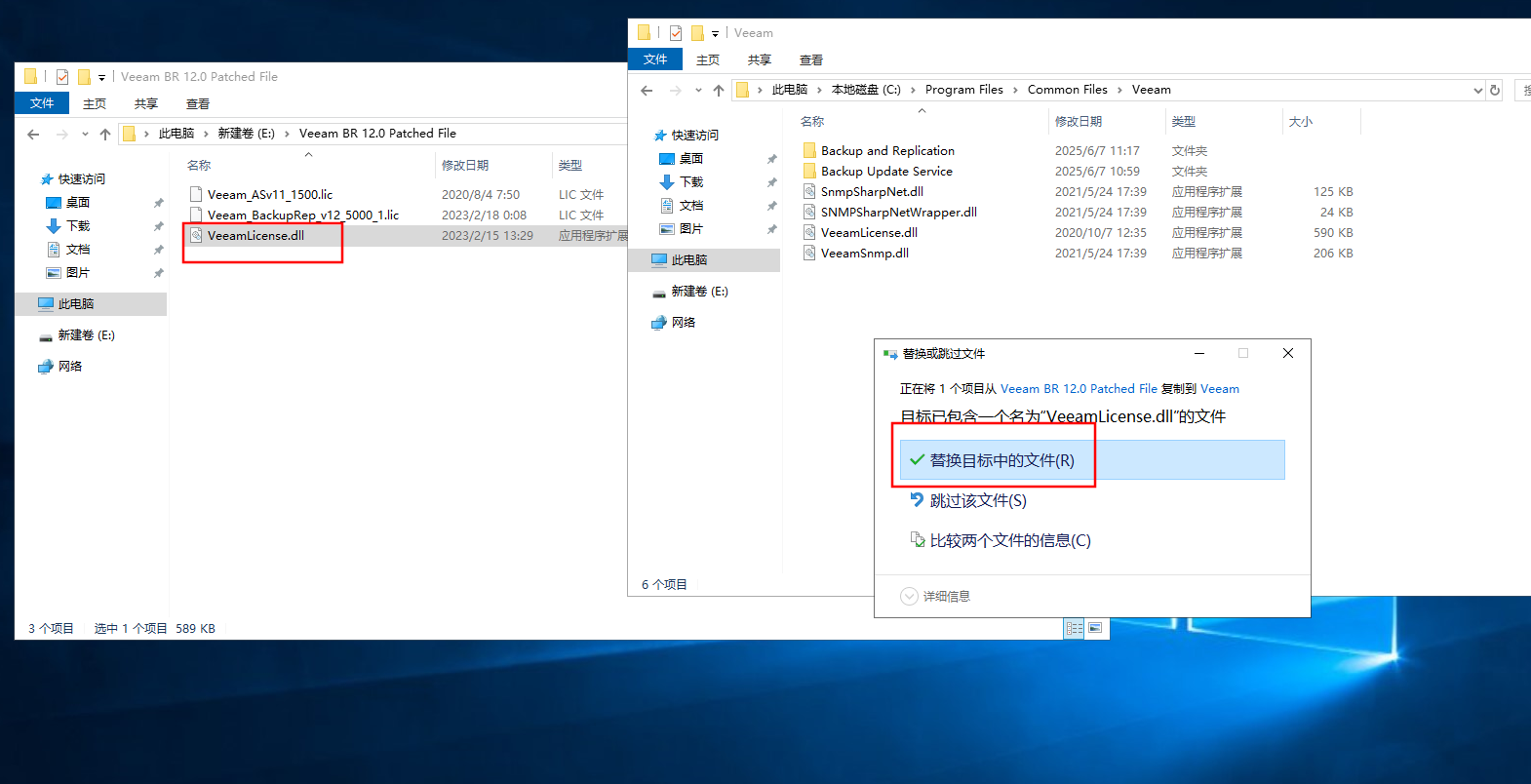Open 共享 tab in Veeam window
The height and width of the screenshot is (784, 1531).
tap(760, 59)
